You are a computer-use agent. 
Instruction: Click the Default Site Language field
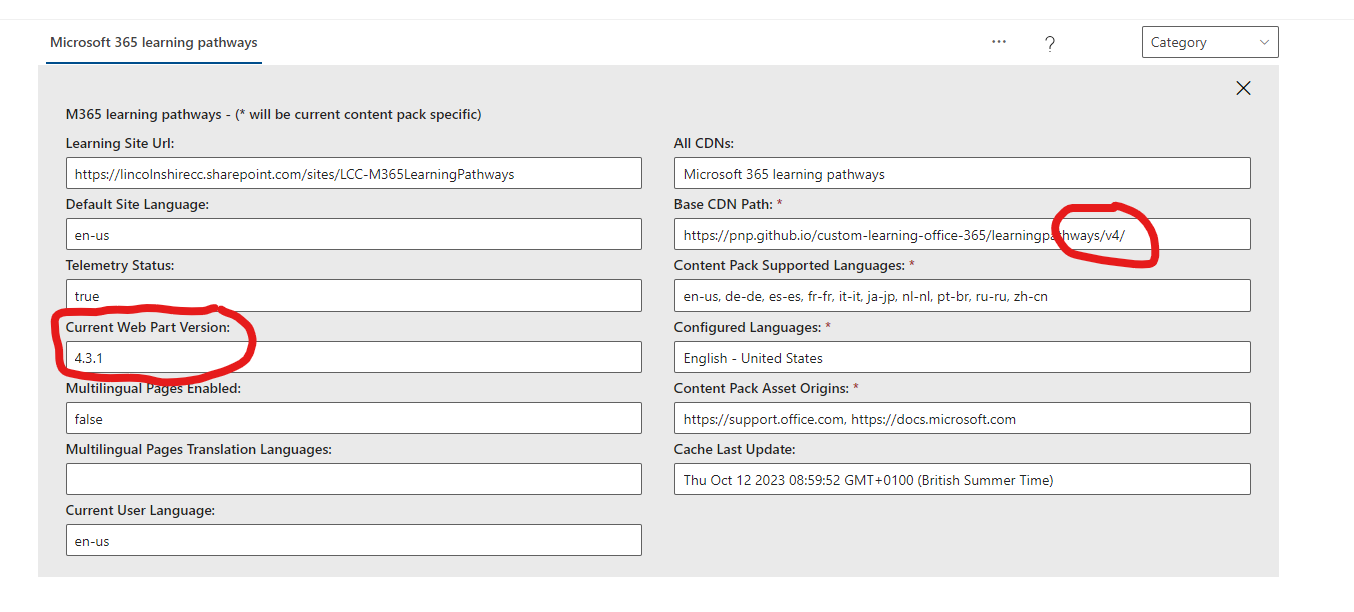(x=354, y=234)
